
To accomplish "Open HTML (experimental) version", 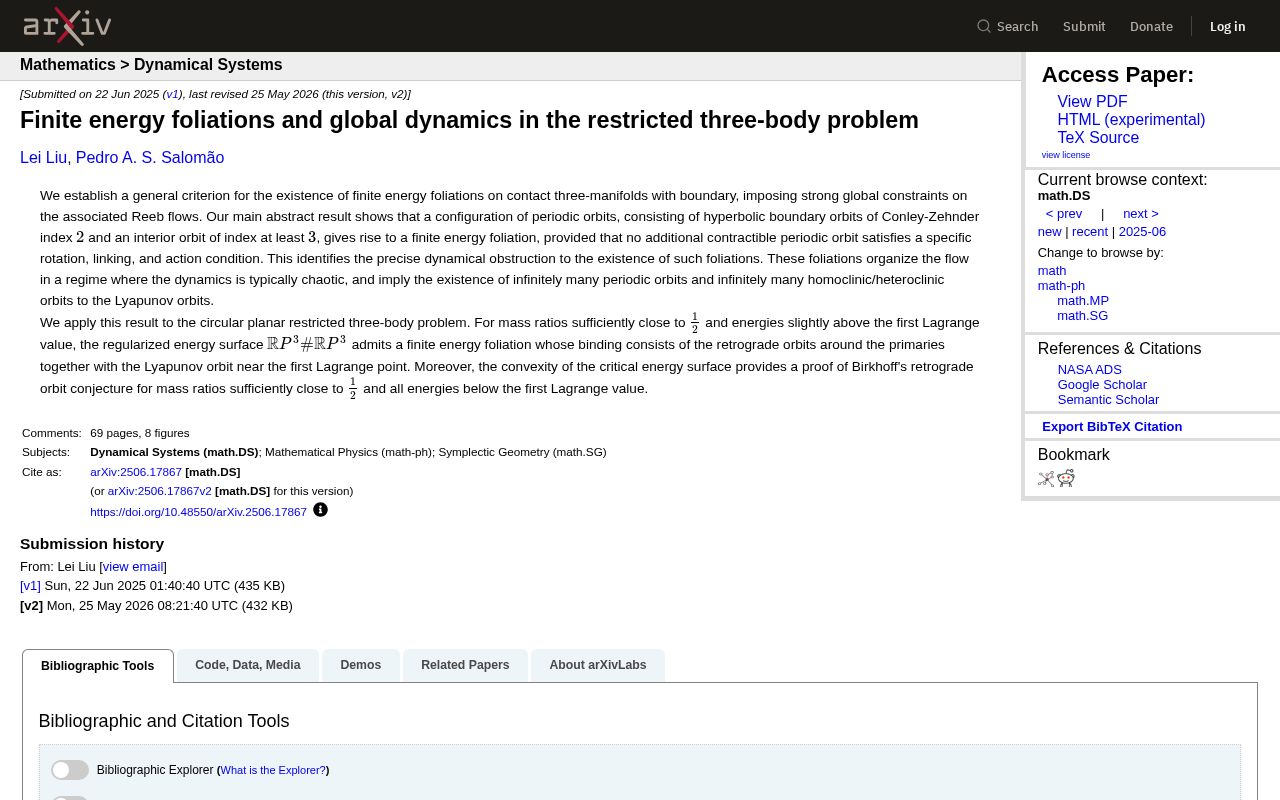I will pos(1131,120).
